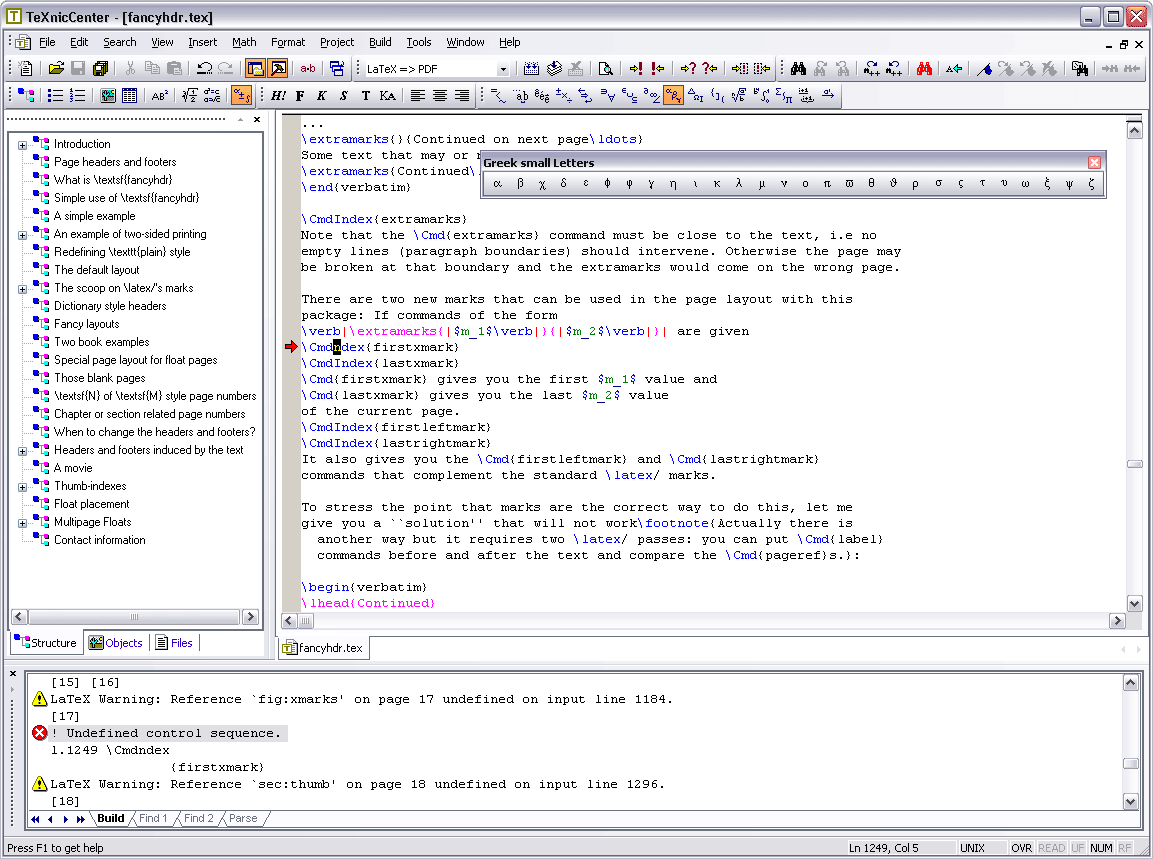Open the Build menu

point(380,42)
